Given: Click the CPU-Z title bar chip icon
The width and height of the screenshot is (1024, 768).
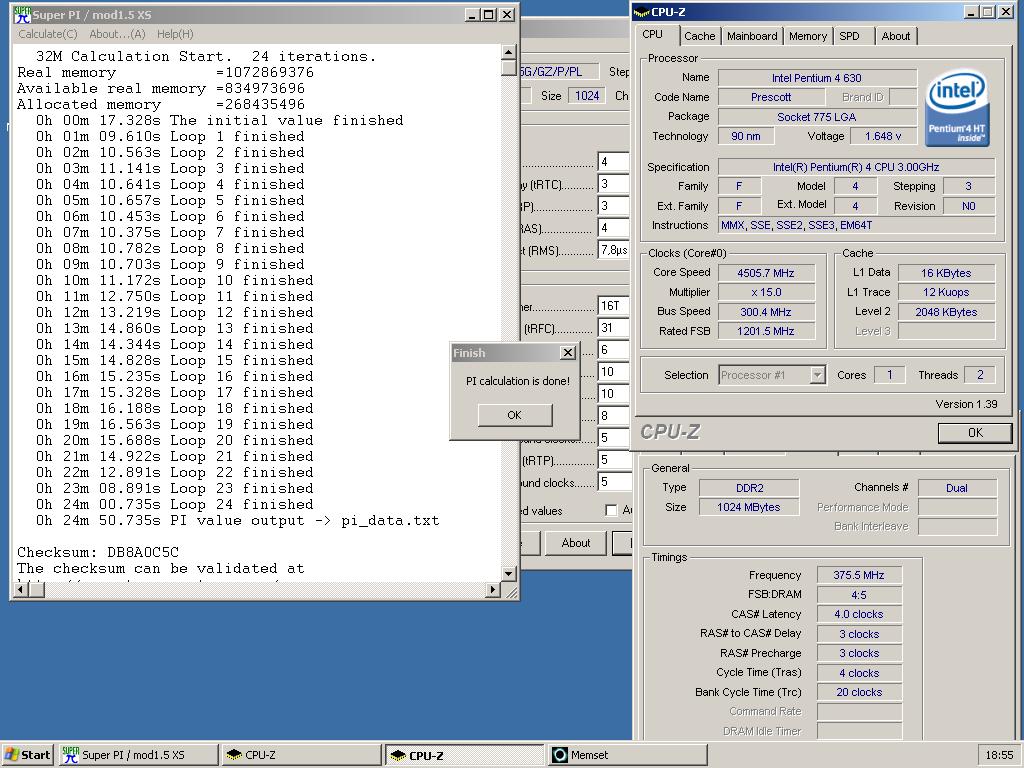Looking at the screenshot, I should (642, 12).
